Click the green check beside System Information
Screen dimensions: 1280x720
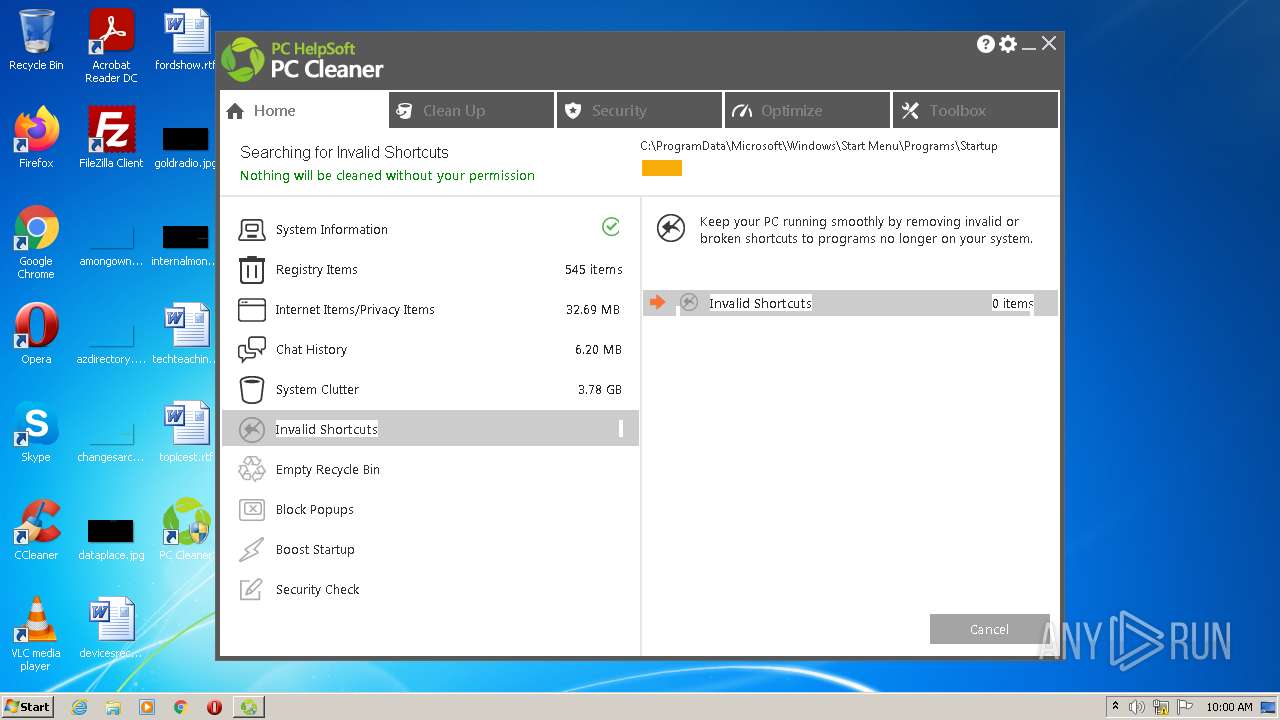click(x=611, y=227)
